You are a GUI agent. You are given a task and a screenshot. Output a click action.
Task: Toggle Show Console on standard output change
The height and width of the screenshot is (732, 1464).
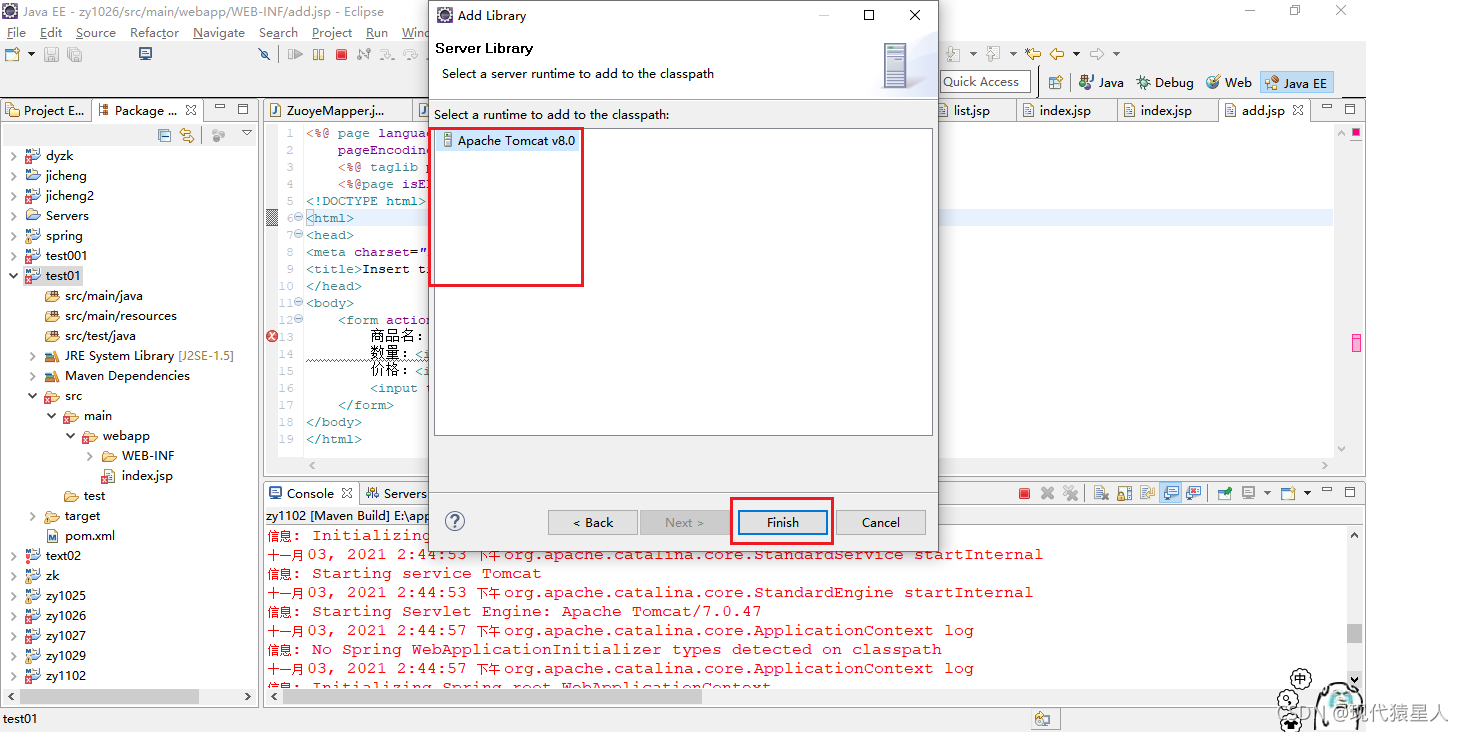pyautogui.click(x=1170, y=493)
